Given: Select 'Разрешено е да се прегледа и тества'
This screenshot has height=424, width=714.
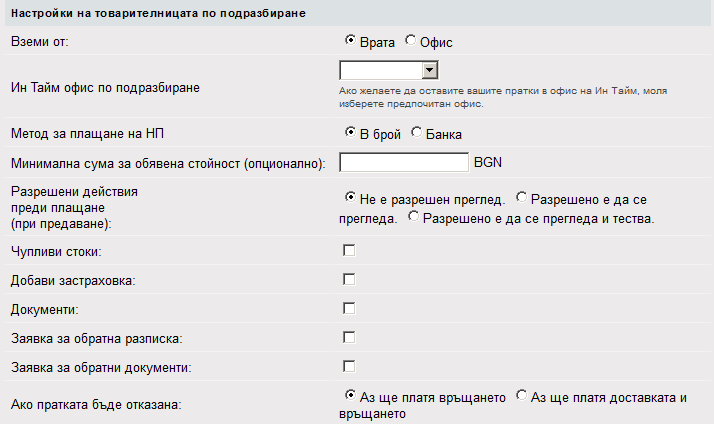Looking at the screenshot, I should 414,217.
